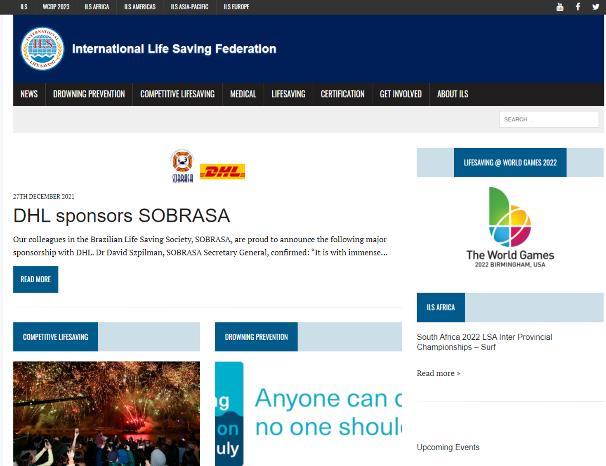Viewport: 606px width, 466px height.
Task: Click the Read More button
Action: [36, 279]
